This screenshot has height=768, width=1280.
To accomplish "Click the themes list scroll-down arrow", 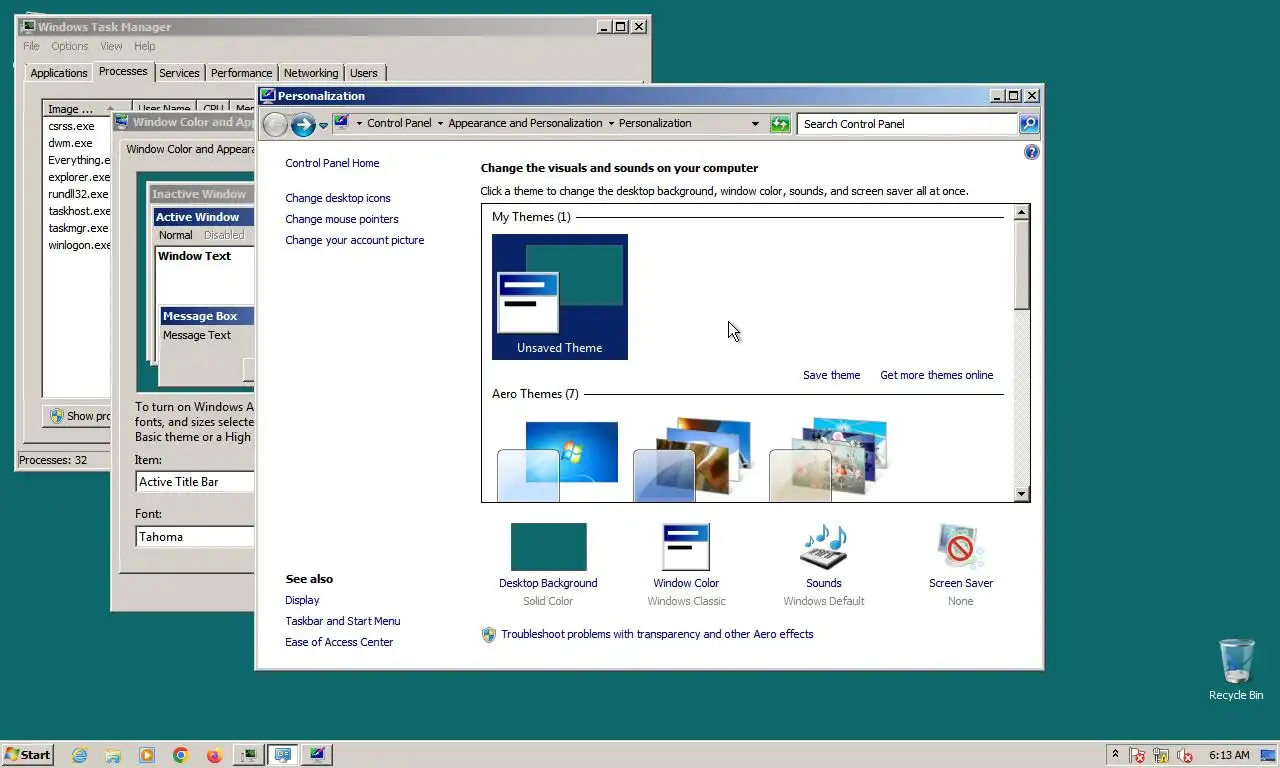I will pyautogui.click(x=1021, y=493).
